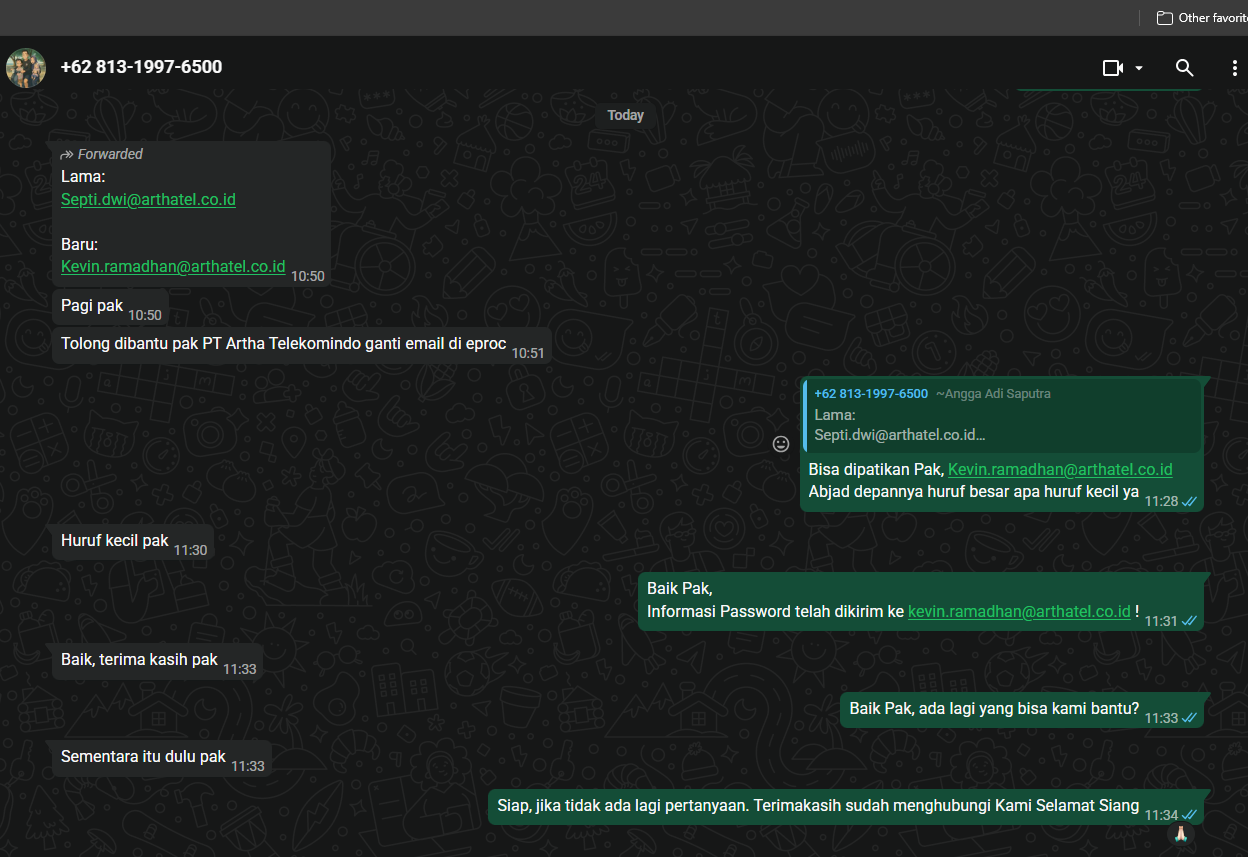This screenshot has width=1248, height=857.
Task: Select the 'Sementara itu dulu pak' message
Action: [x=162, y=758]
